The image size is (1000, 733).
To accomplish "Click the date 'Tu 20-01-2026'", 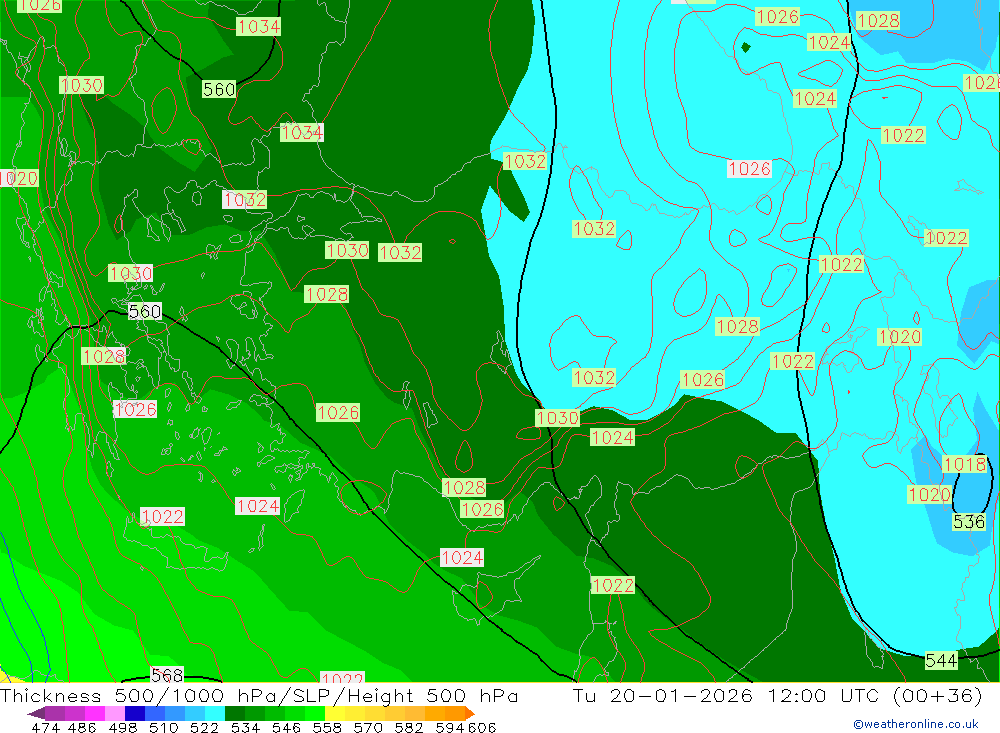I will coord(662,695).
